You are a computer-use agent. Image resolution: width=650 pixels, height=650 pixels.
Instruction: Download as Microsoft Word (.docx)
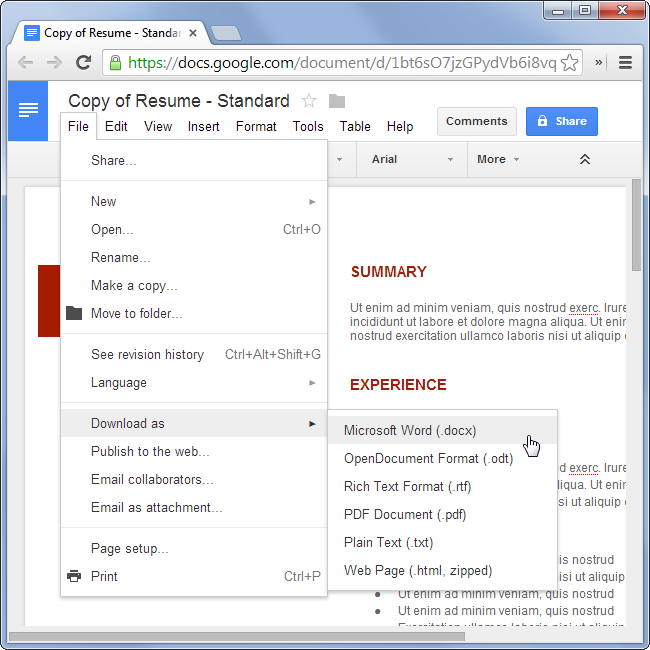(x=442, y=430)
